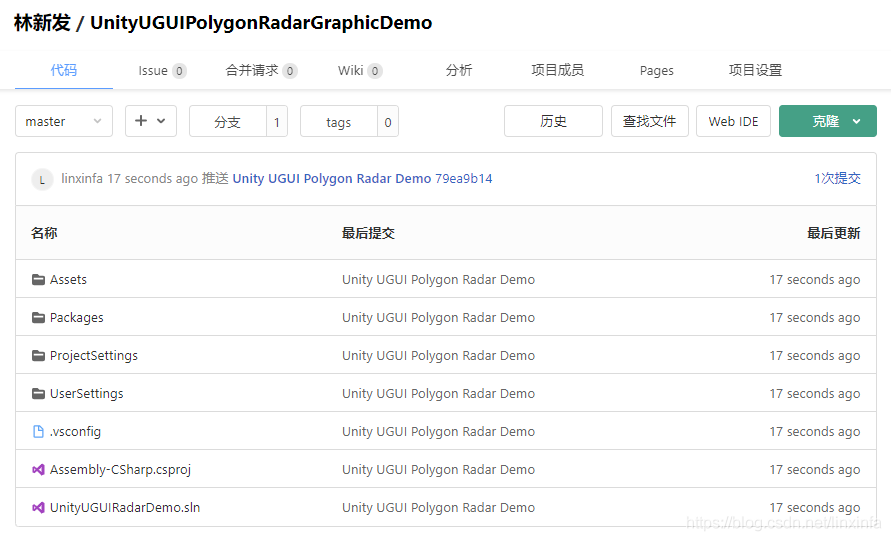This screenshot has width=891, height=541.
Task: Open the .vsconfig file
Action: click(x=75, y=432)
